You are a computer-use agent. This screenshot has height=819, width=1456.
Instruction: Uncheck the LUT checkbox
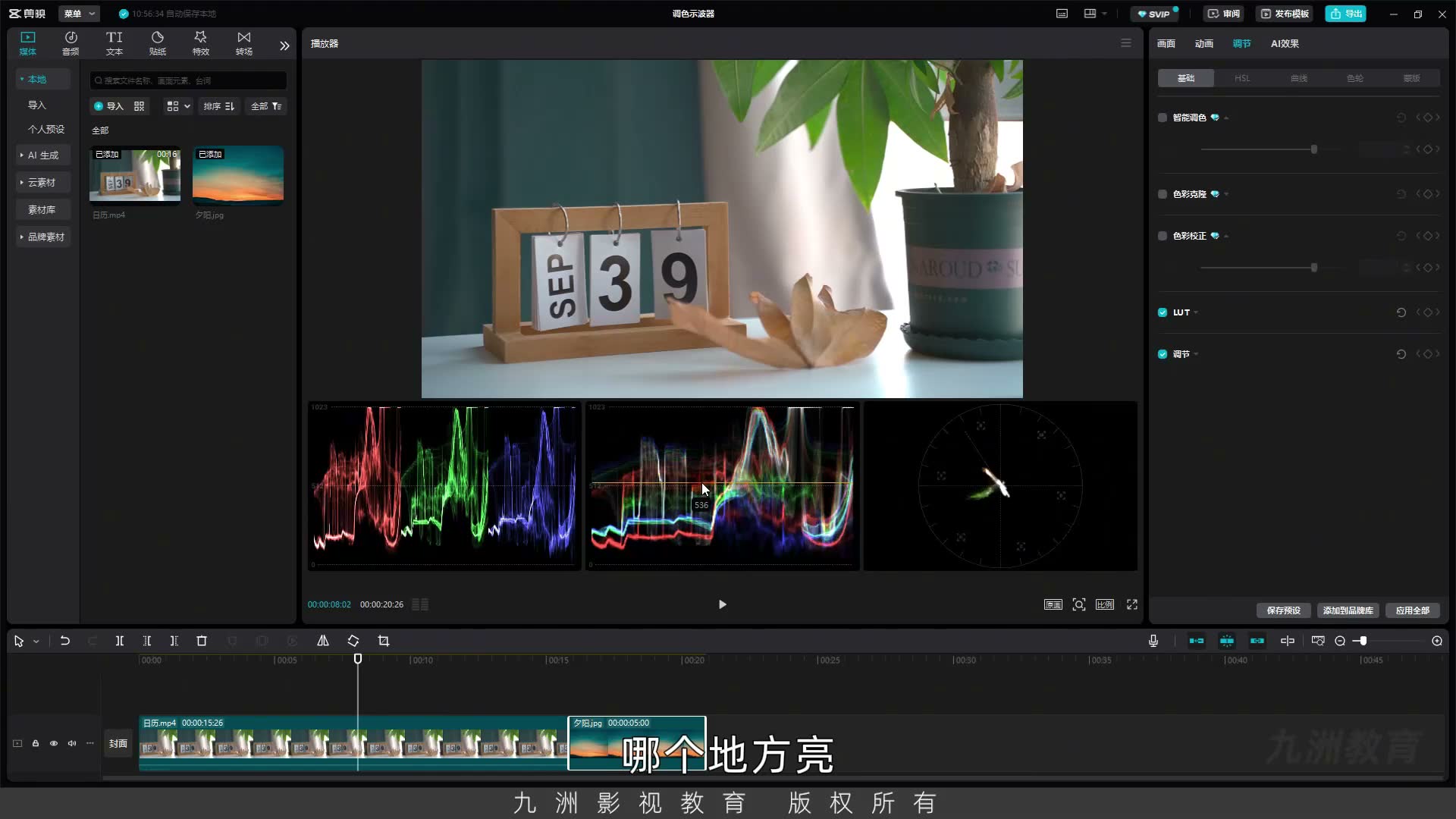(1163, 312)
